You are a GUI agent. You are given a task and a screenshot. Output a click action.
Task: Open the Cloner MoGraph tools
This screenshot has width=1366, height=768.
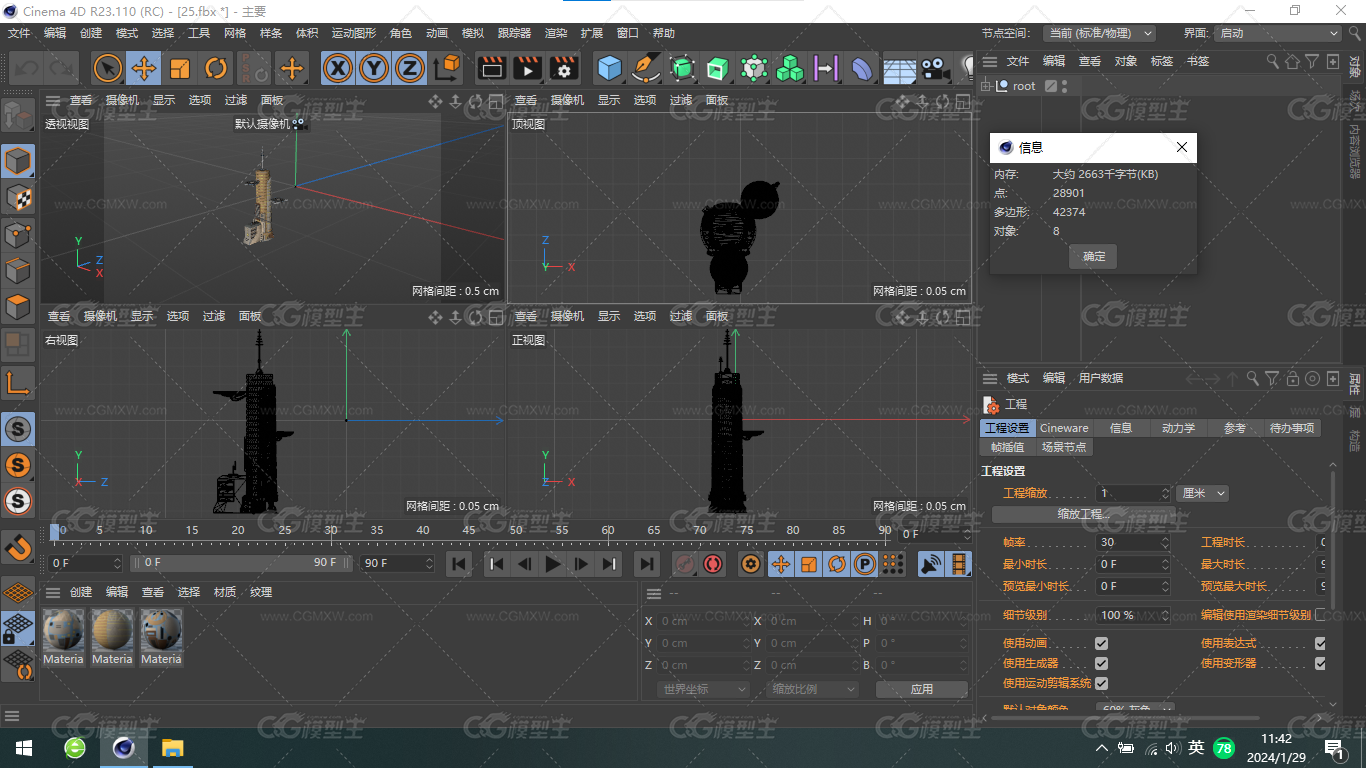click(x=754, y=68)
